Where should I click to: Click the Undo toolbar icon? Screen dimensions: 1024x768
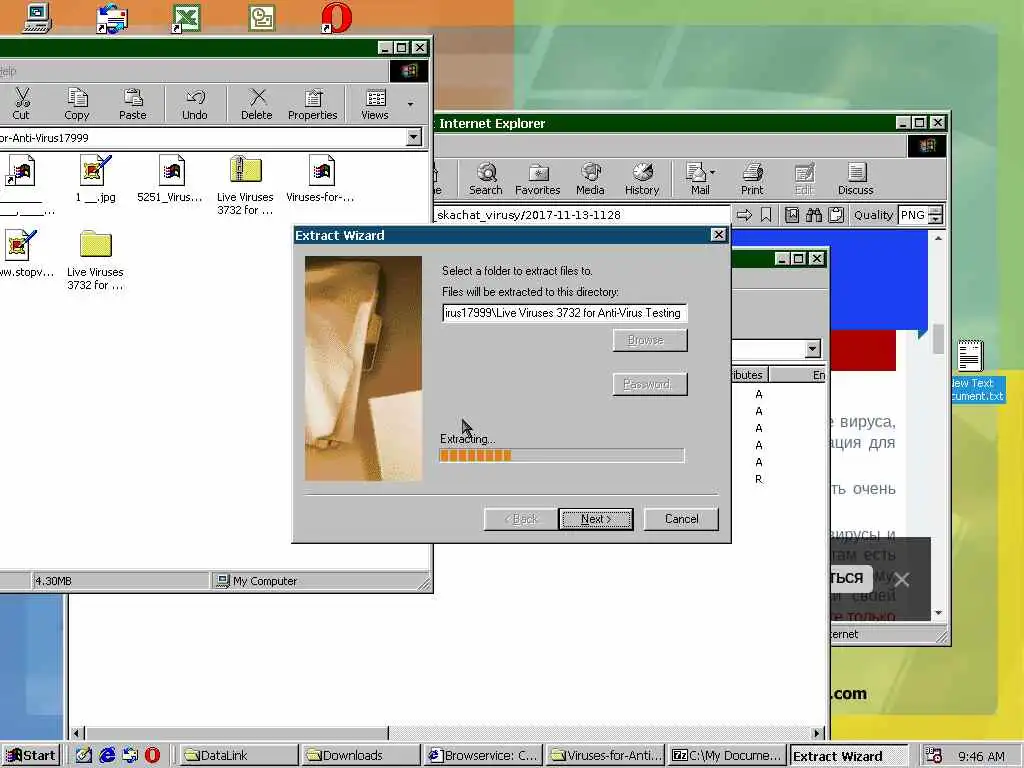[195, 104]
